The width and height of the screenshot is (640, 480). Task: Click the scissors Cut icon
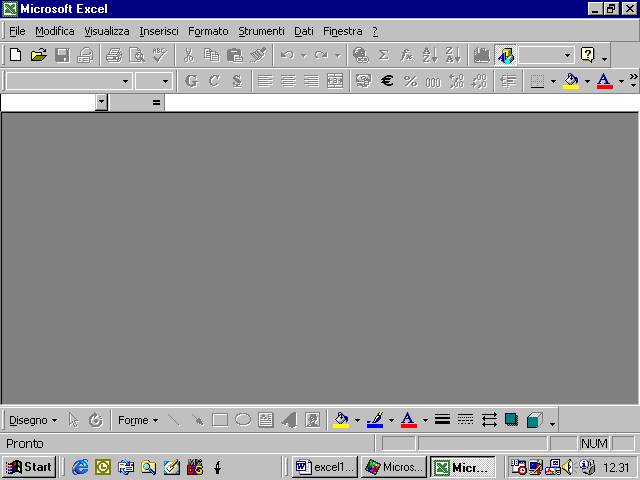[189, 55]
